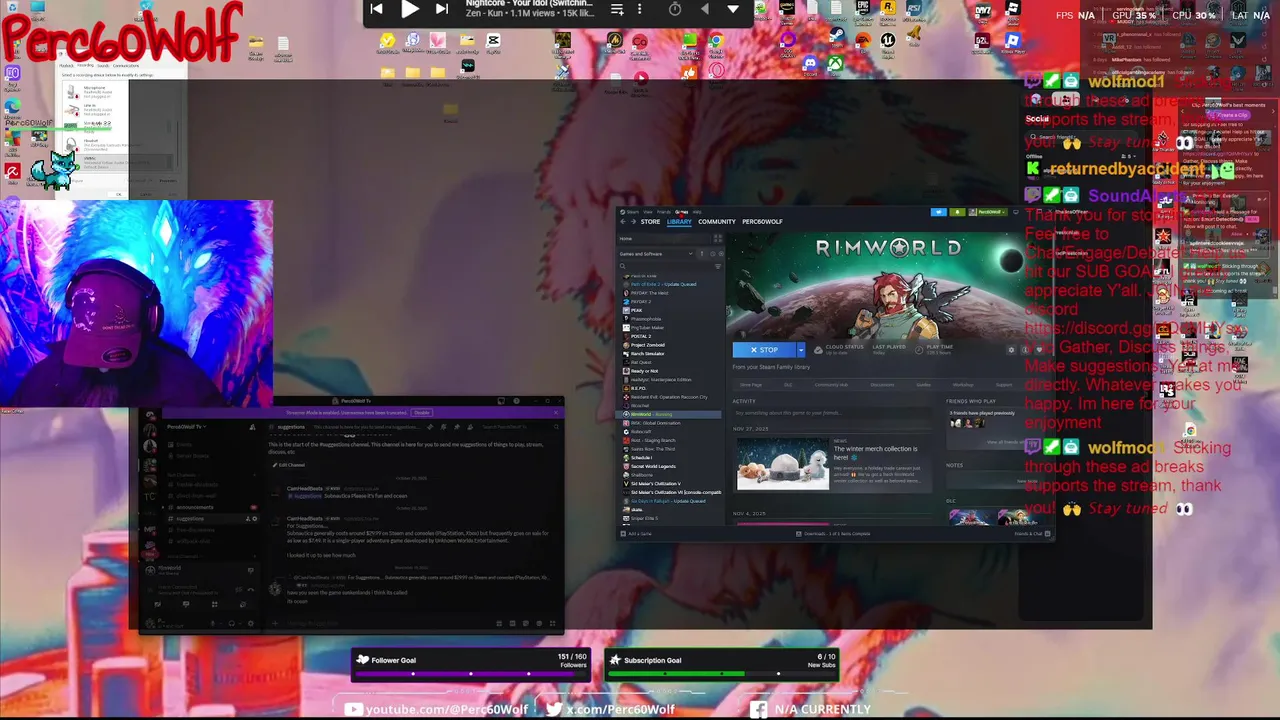Stop the running RimWorld game in Steam
The width and height of the screenshot is (1280, 720).
tap(764, 350)
